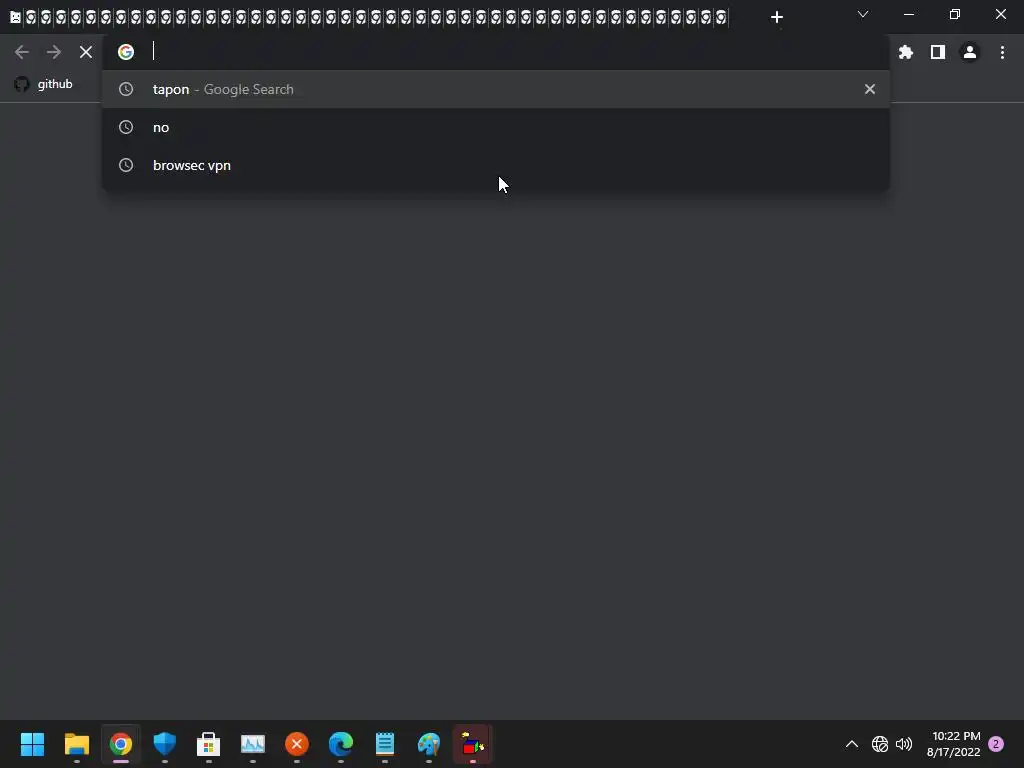Open the Extensions puzzle icon
Screen dimensions: 1024x768
click(906, 52)
